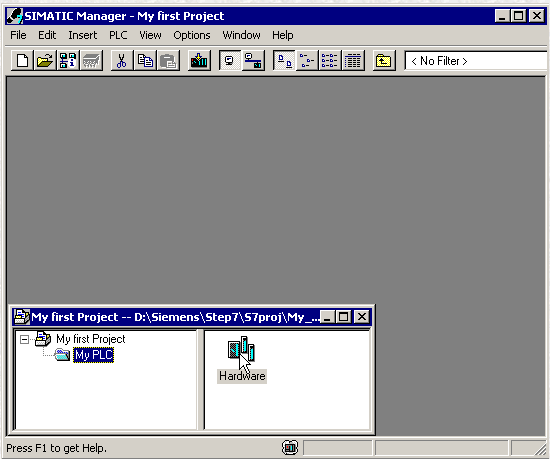The image size is (550, 459).
Task: Switch to Large Icons view
Action: coord(284,61)
